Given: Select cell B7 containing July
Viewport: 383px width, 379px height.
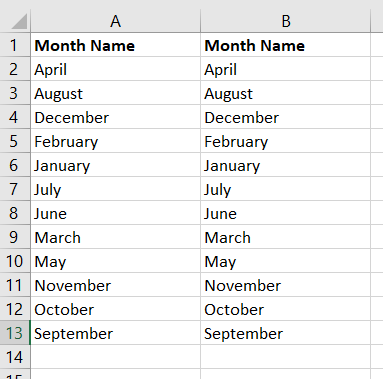Looking at the screenshot, I should click(x=286, y=189).
